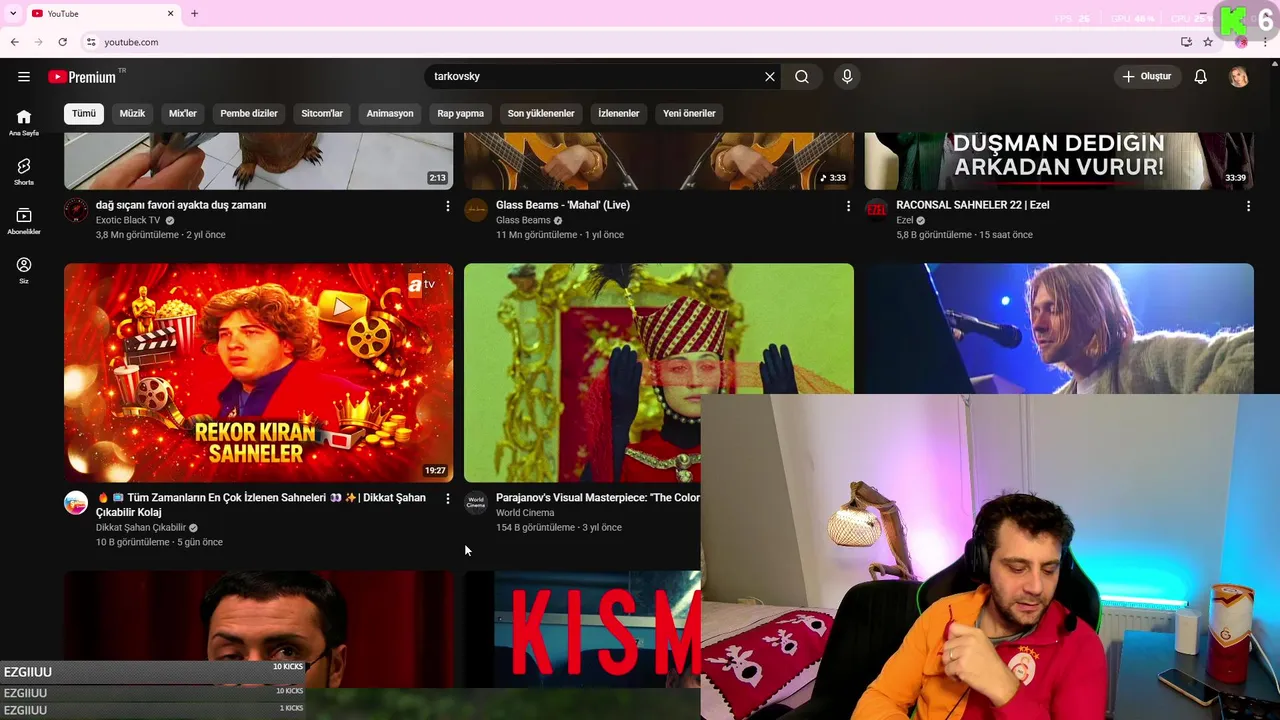Open RACONSAL SAHNELER 22 | Ezel title

[973, 205]
